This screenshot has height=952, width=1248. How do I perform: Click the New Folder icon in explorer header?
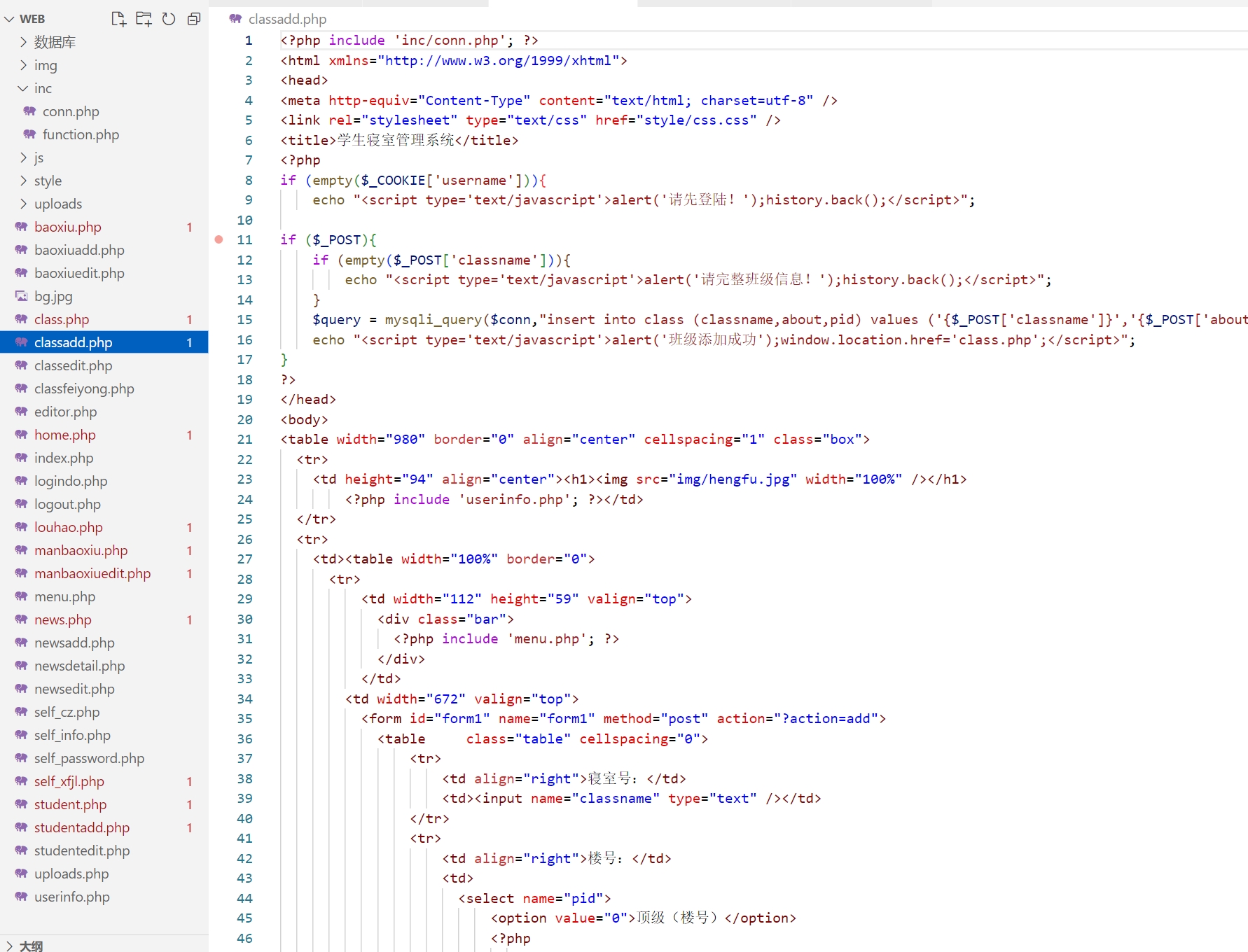[x=144, y=19]
